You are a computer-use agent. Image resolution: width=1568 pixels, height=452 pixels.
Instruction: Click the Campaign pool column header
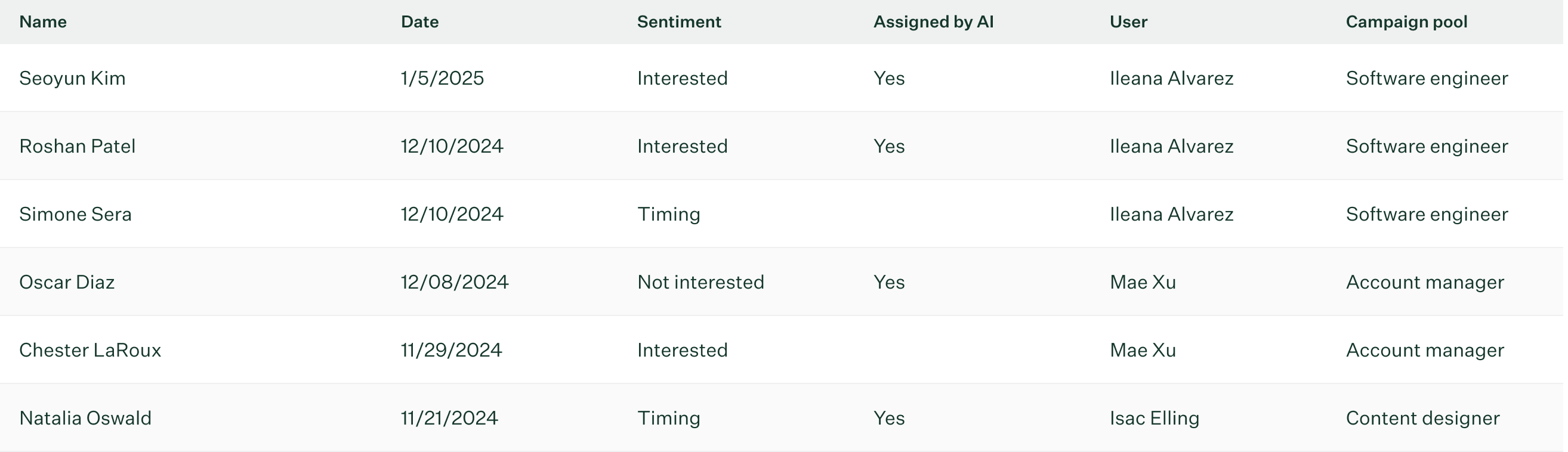click(1408, 23)
